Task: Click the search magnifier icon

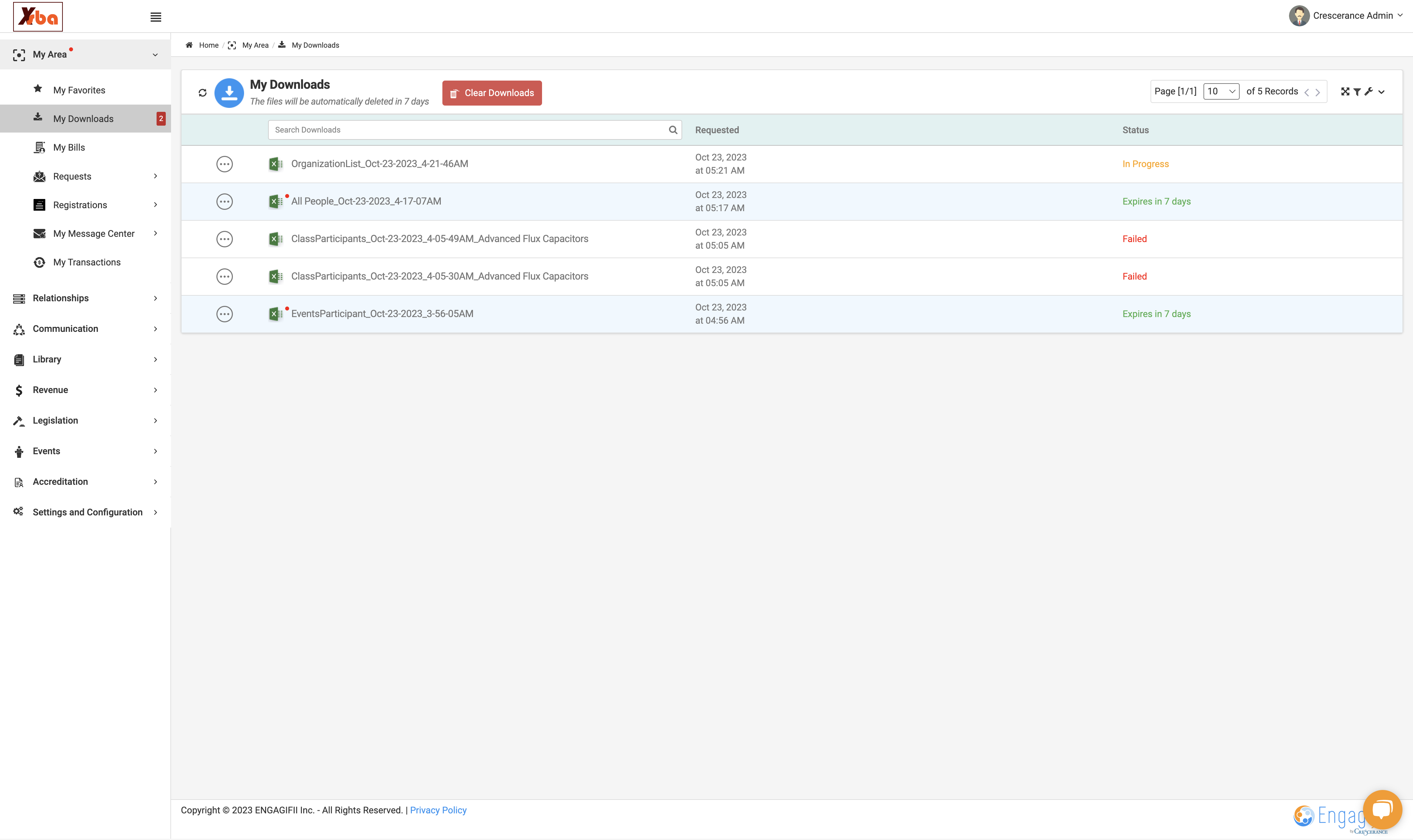Action: point(673,130)
